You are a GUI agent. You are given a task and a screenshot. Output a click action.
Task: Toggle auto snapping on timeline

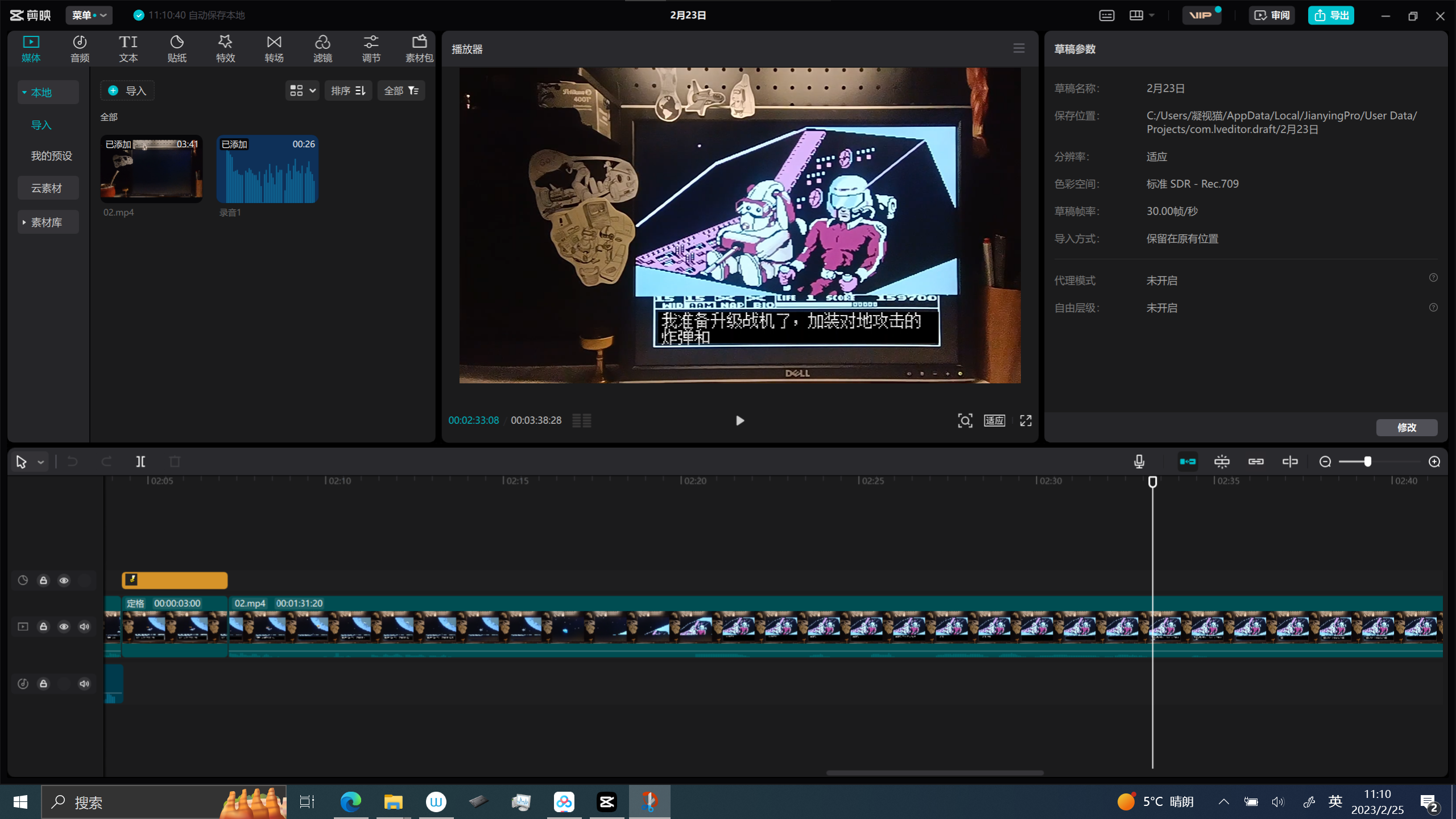coord(1222,462)
